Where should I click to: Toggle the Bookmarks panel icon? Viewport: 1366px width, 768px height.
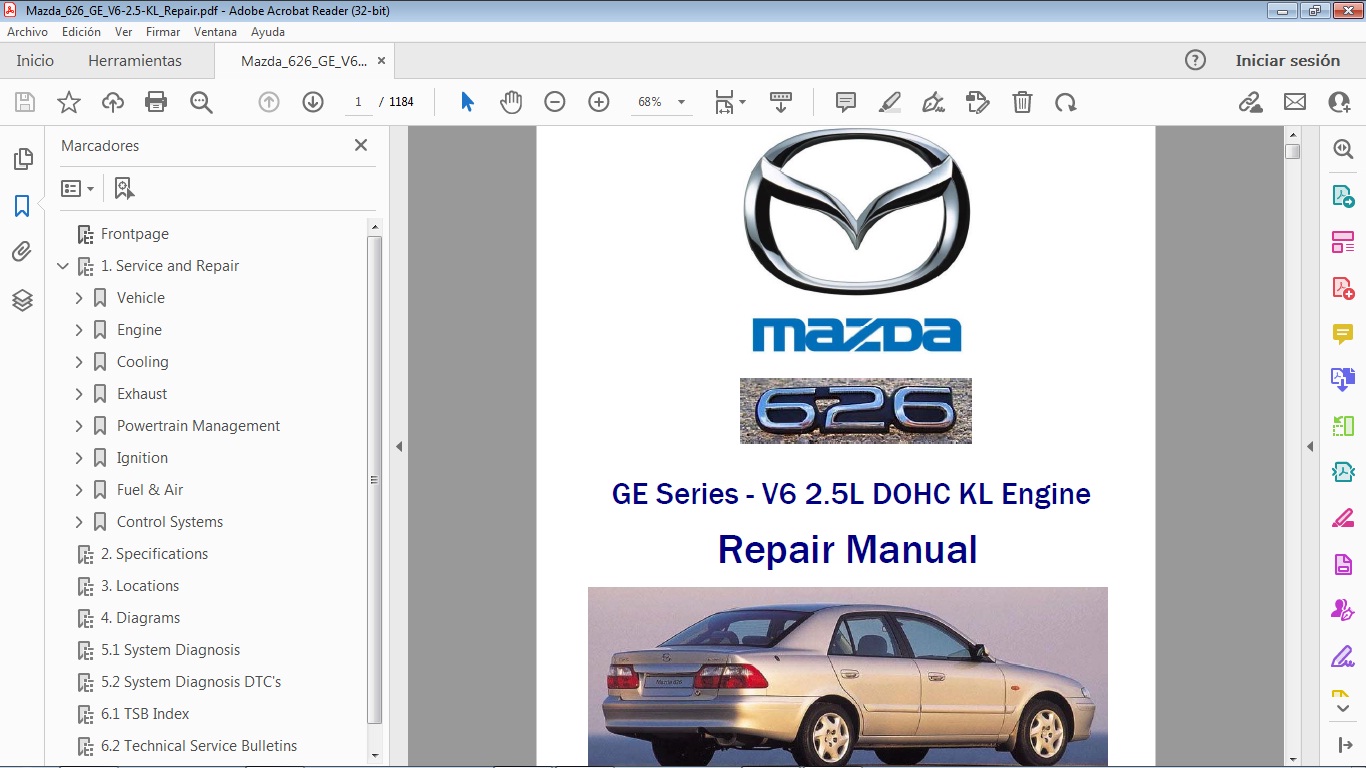[x=22, y=206]
